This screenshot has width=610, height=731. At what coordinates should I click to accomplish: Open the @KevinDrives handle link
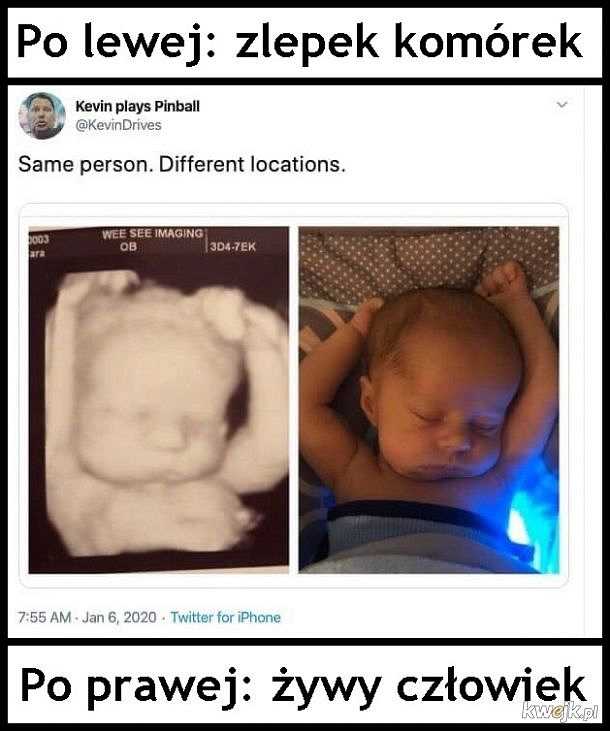coord(118,125)
